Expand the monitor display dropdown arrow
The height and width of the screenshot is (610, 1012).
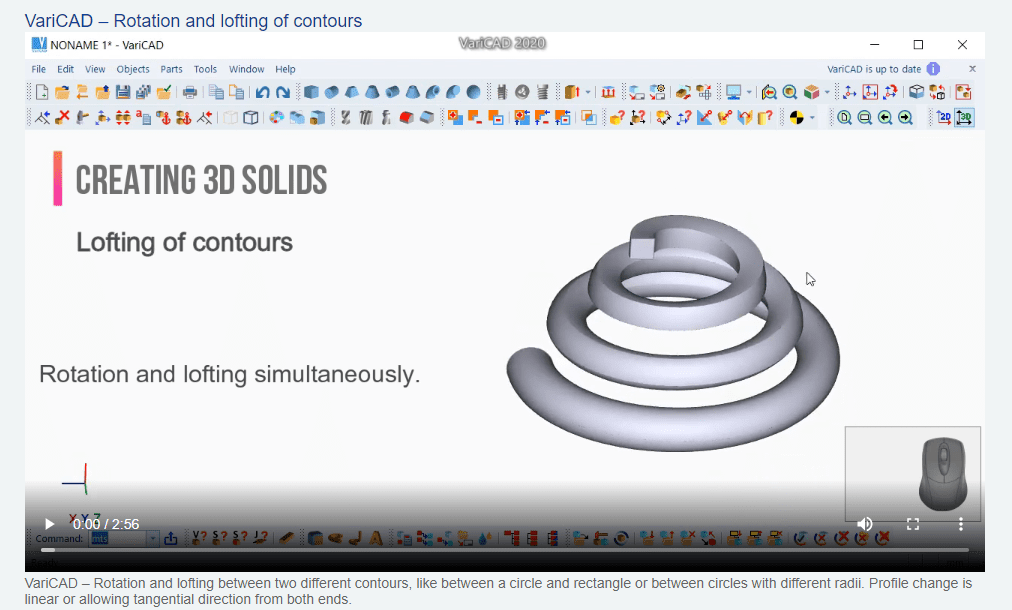tap(749, 92)
